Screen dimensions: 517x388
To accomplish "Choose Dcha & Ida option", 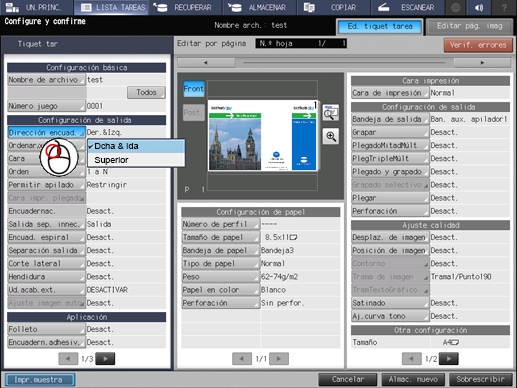I will coord(136,146).
